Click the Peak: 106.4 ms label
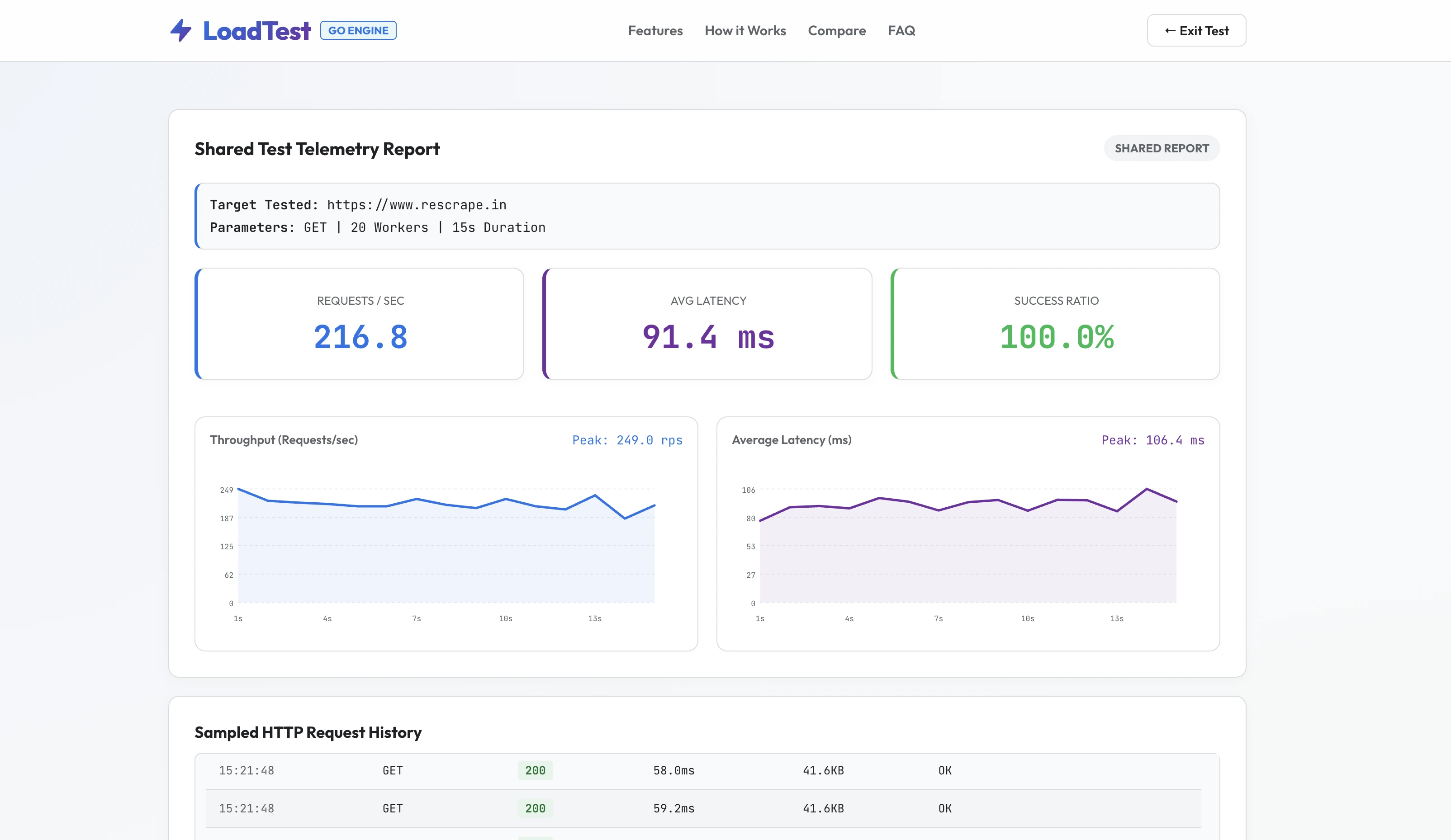The height and width of the screenshot is (840, 1451). coord(1153,440)
